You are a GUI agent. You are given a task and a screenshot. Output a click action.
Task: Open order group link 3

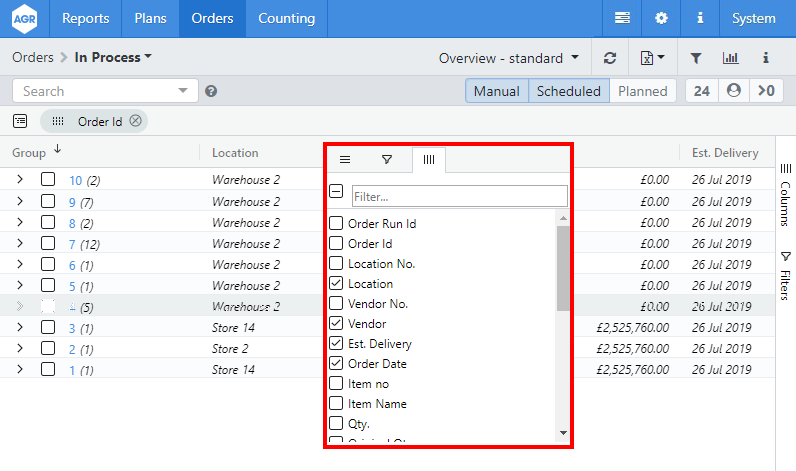72,328
